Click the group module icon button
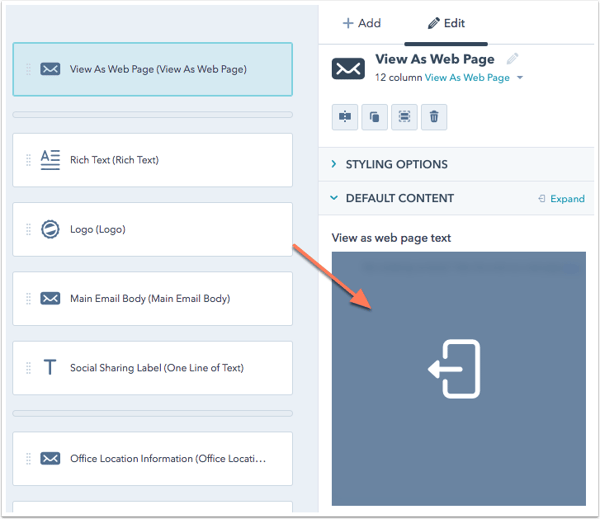Screen dimensions: 600x519 coord(404,117)
